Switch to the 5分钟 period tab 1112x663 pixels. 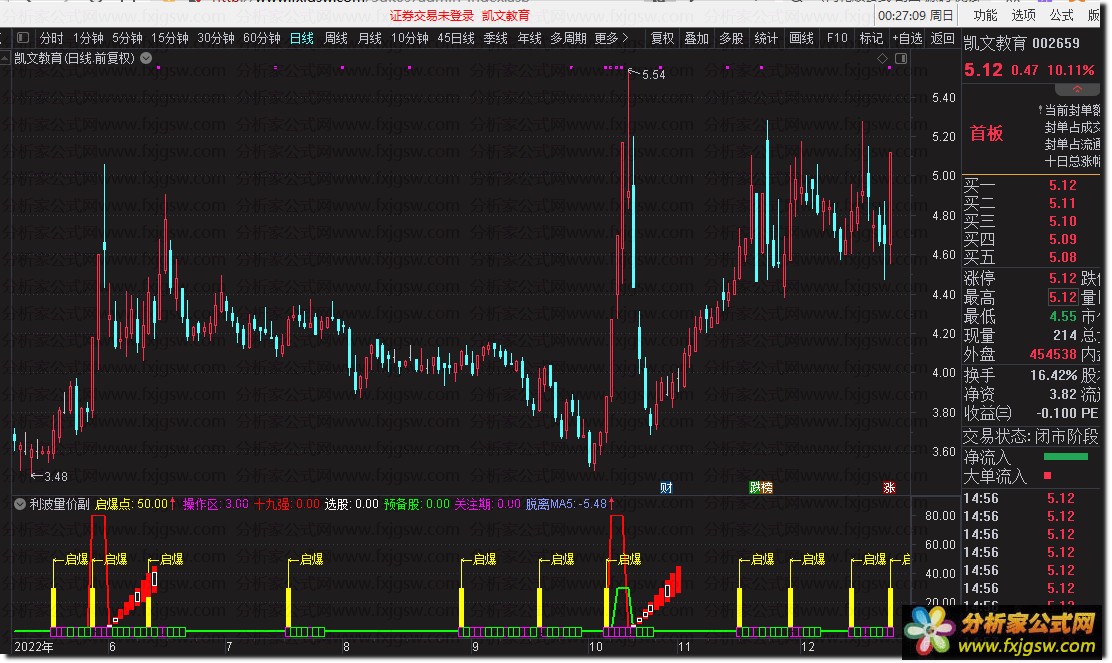point(127,38)
